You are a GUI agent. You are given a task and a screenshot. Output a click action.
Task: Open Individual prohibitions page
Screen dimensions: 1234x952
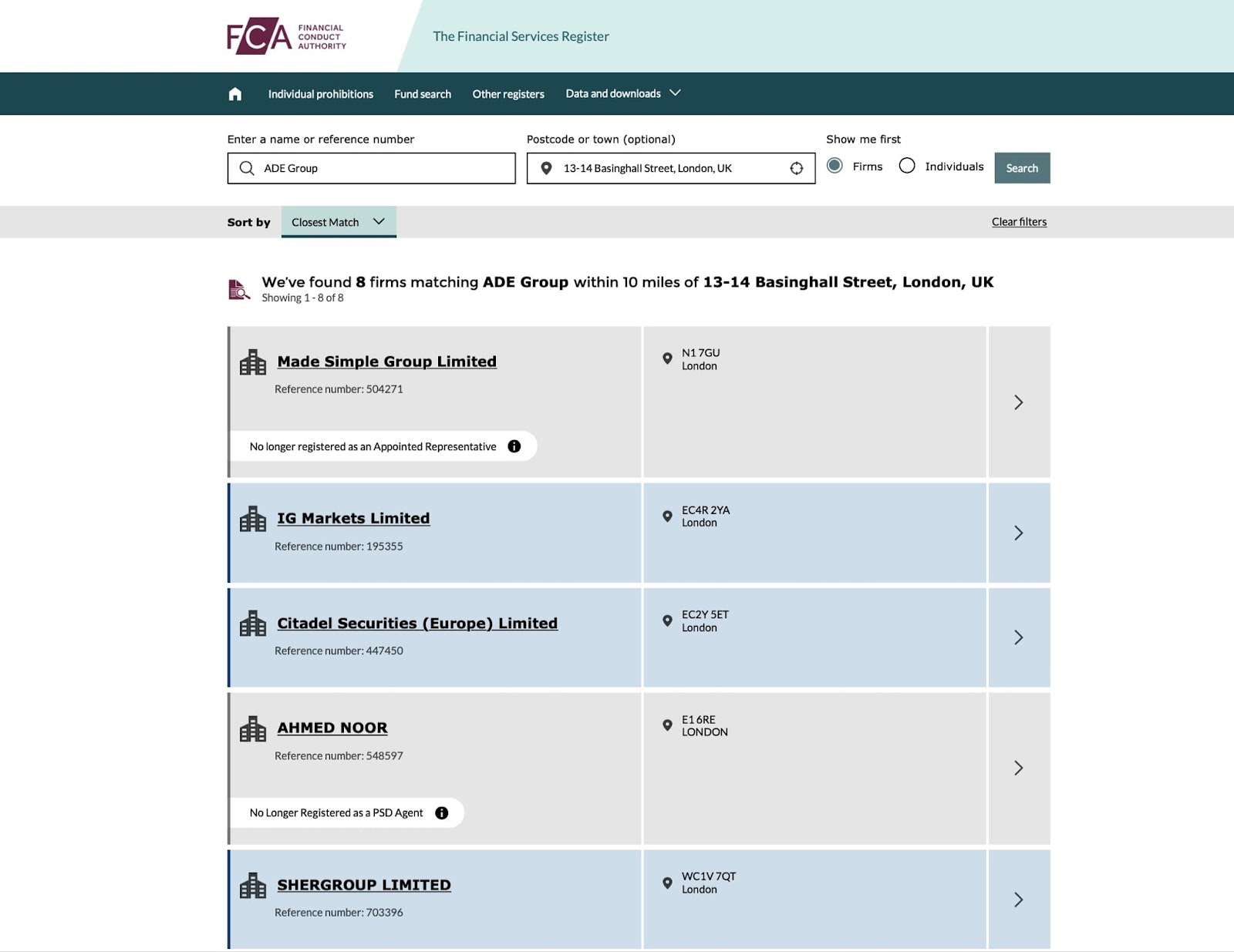point(321,94)
